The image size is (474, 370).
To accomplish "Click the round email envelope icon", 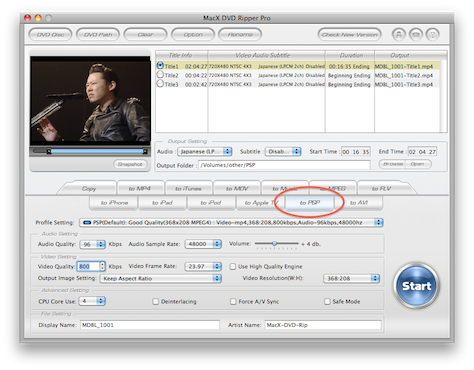I will pos(416,34).
